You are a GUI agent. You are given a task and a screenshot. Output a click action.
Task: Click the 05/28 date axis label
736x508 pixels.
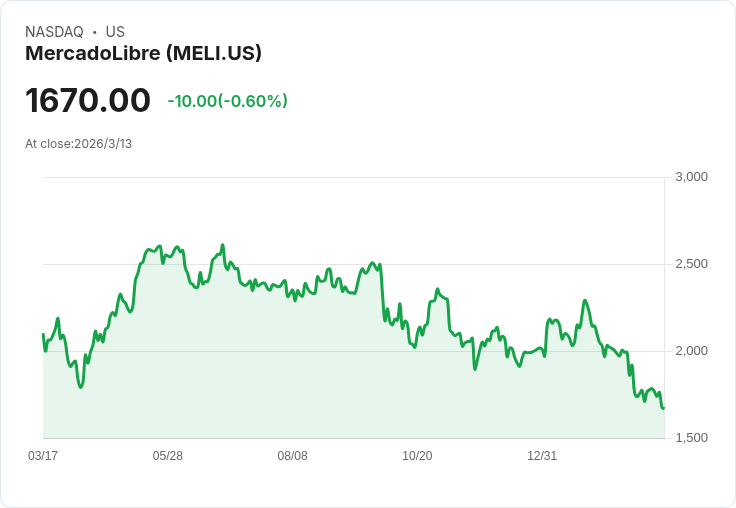(168, 455)
